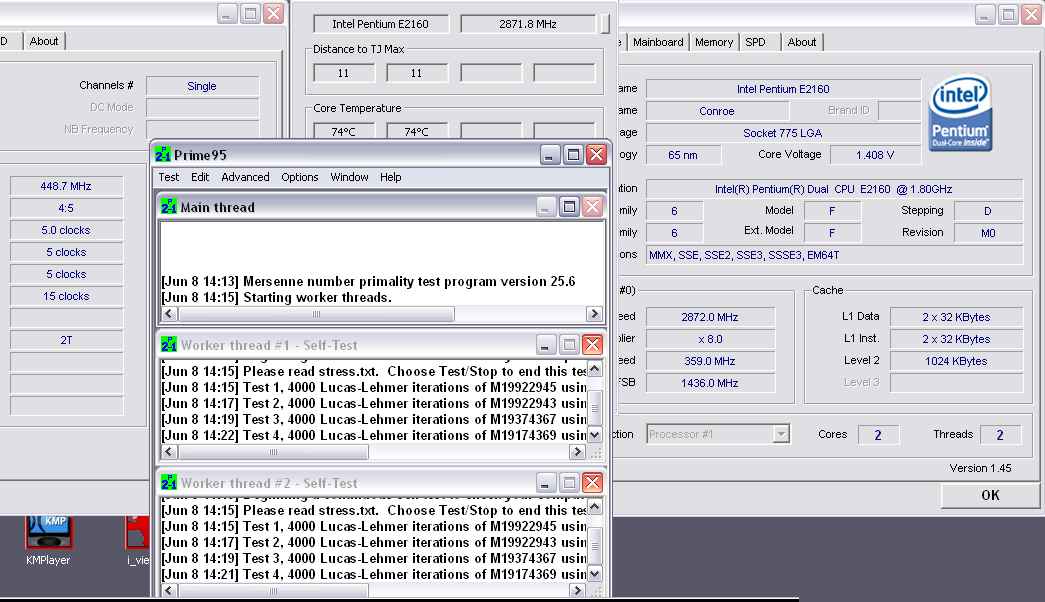Click the Intel Pentium logo in CPU-Z
Image resolution: width=1045 pixels, height=602 pixels.
click(x=960, y=113)
